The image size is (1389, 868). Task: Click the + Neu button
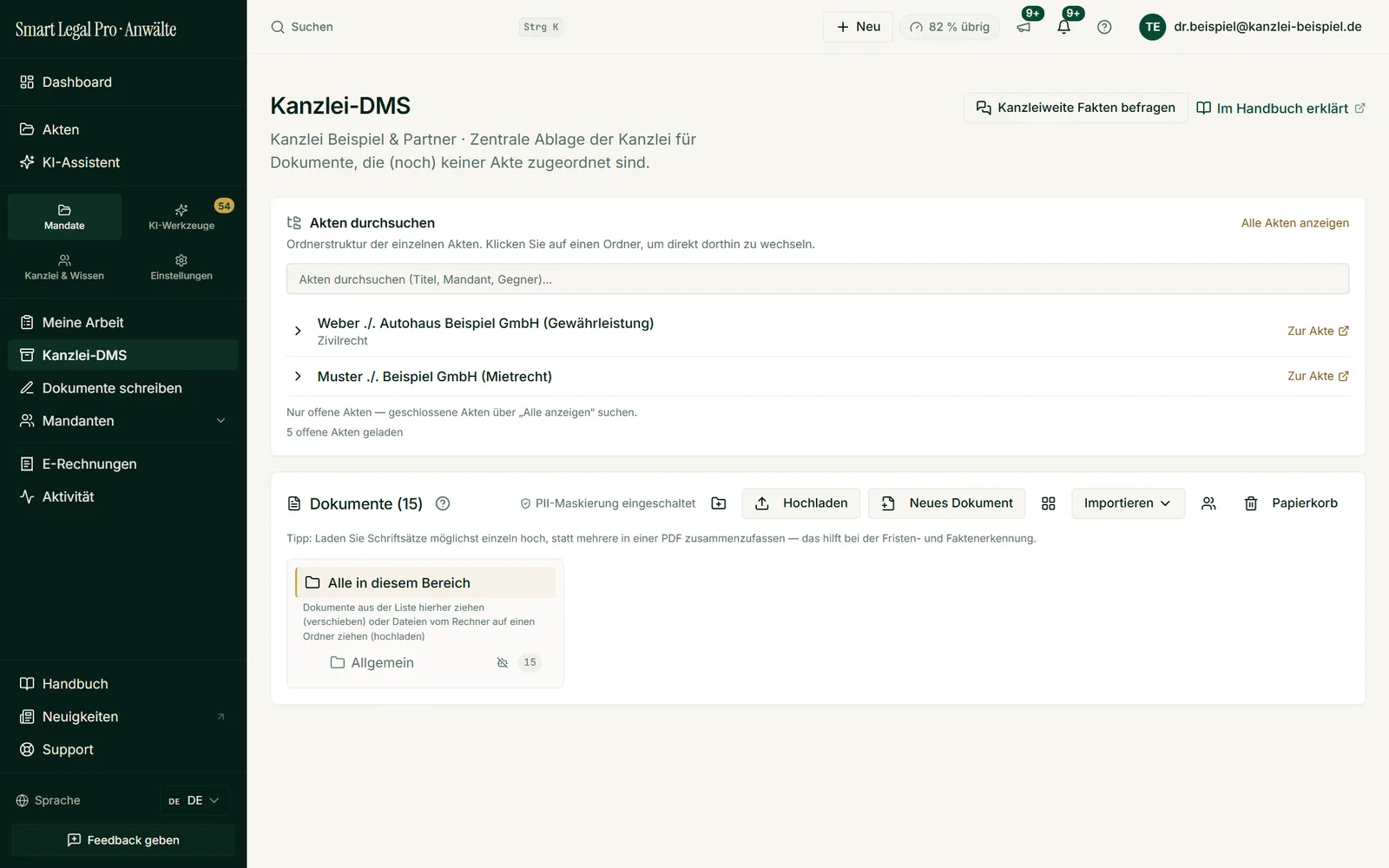858,27
